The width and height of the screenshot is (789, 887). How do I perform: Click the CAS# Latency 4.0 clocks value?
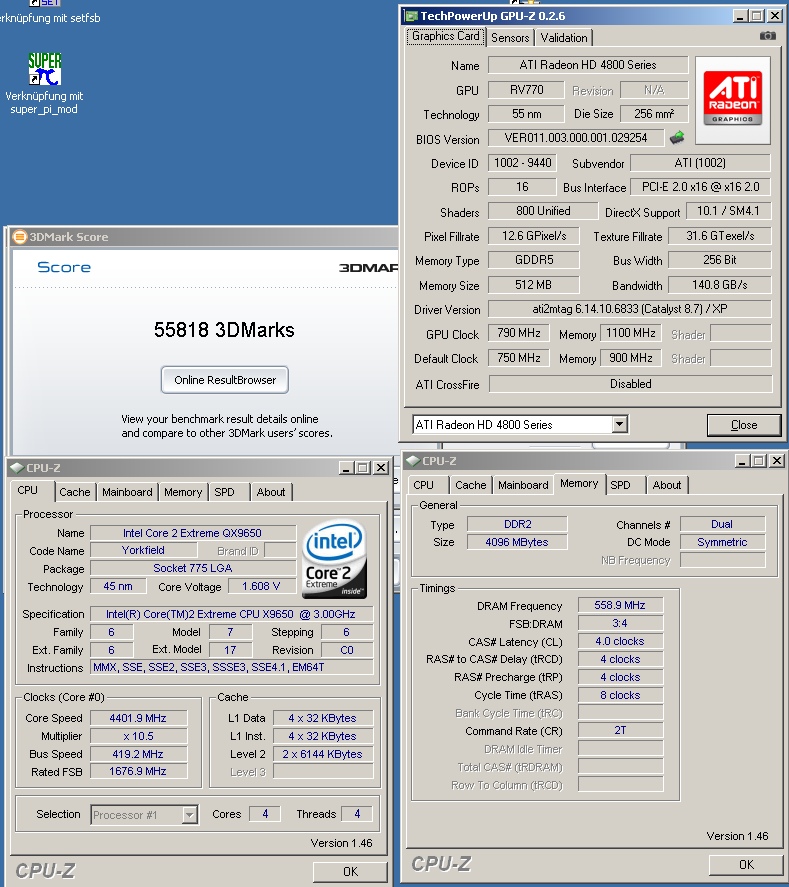(620, 641)
